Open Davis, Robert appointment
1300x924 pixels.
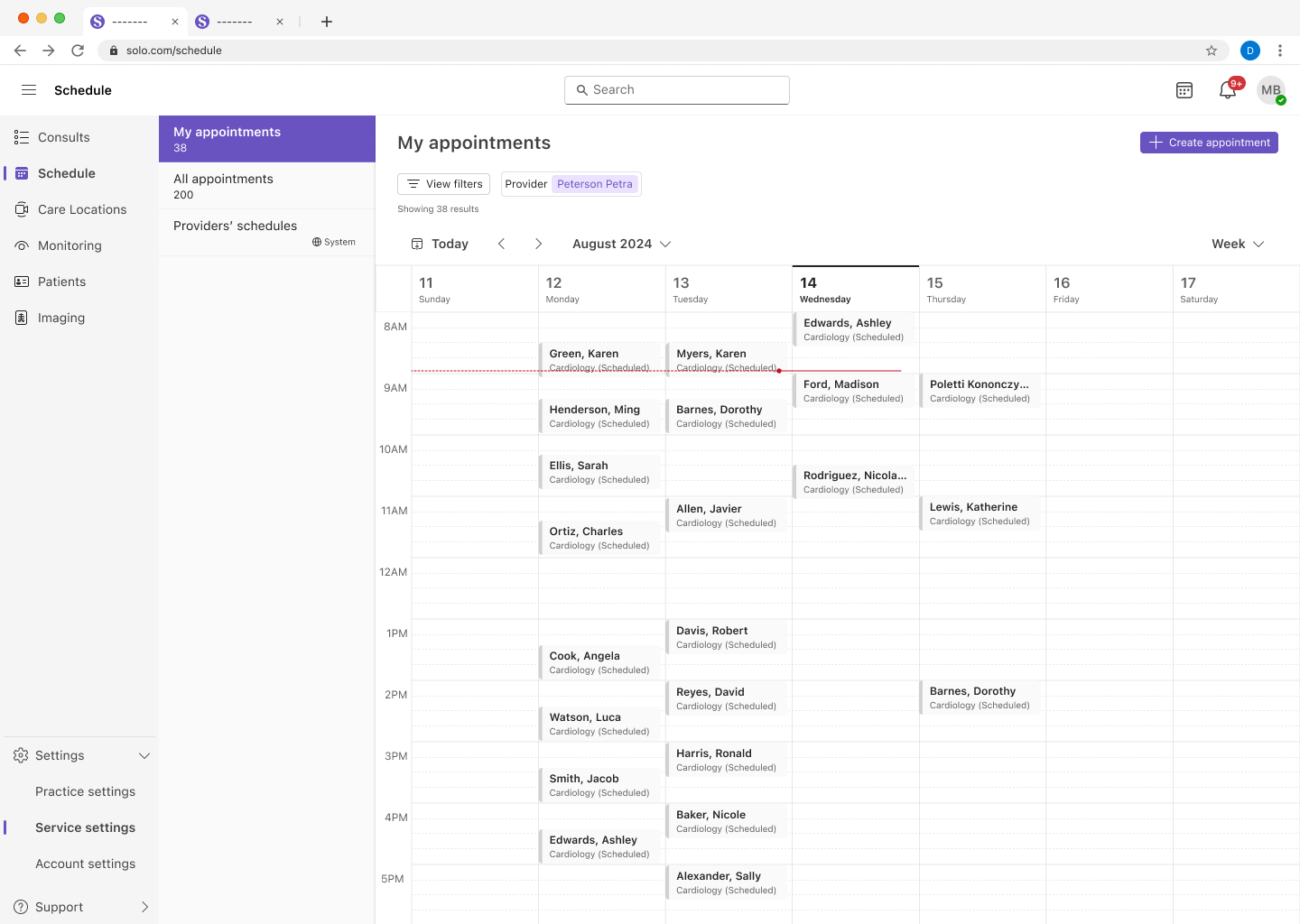point(727,635)
